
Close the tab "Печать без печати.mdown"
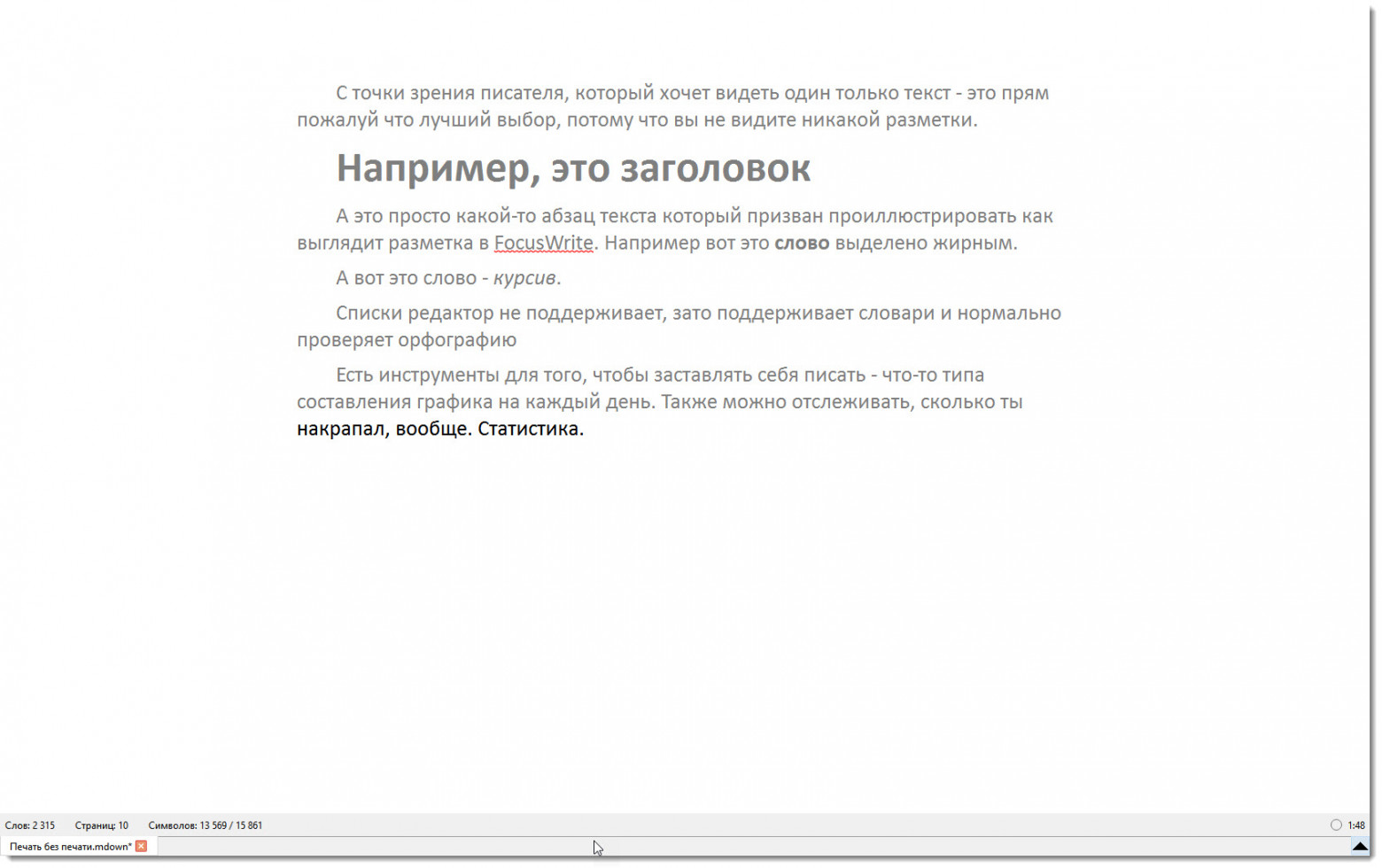click(140, 846)
